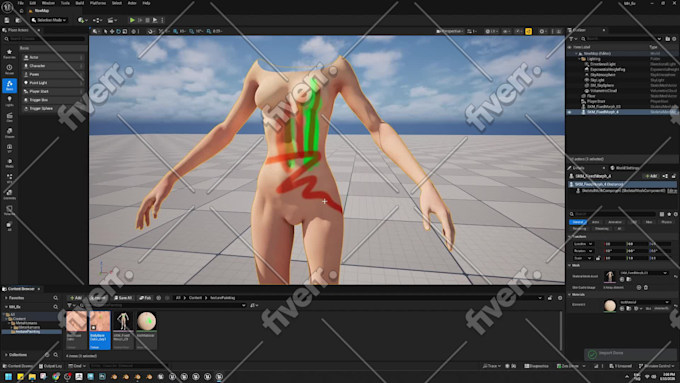Click the Place Actors search field
680x383 pixels.
tap(44, 39)
